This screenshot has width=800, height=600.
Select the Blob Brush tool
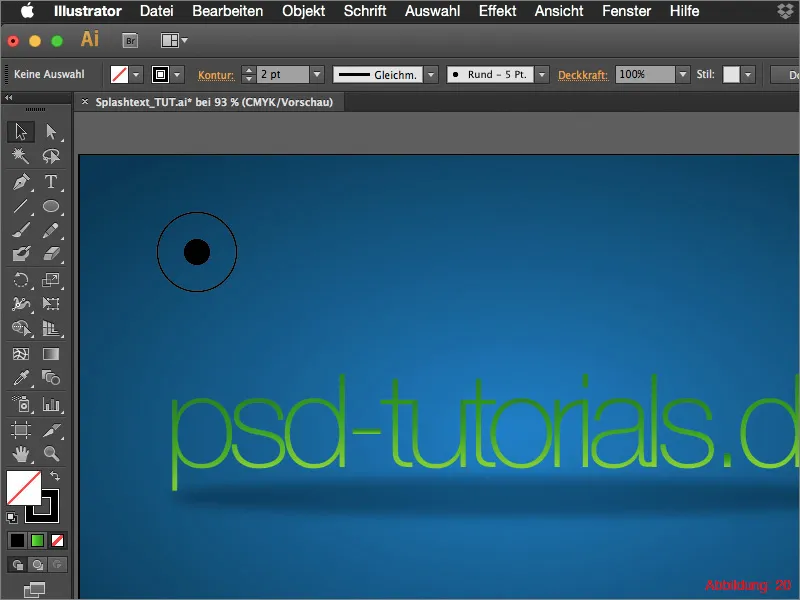coord(21,254)
